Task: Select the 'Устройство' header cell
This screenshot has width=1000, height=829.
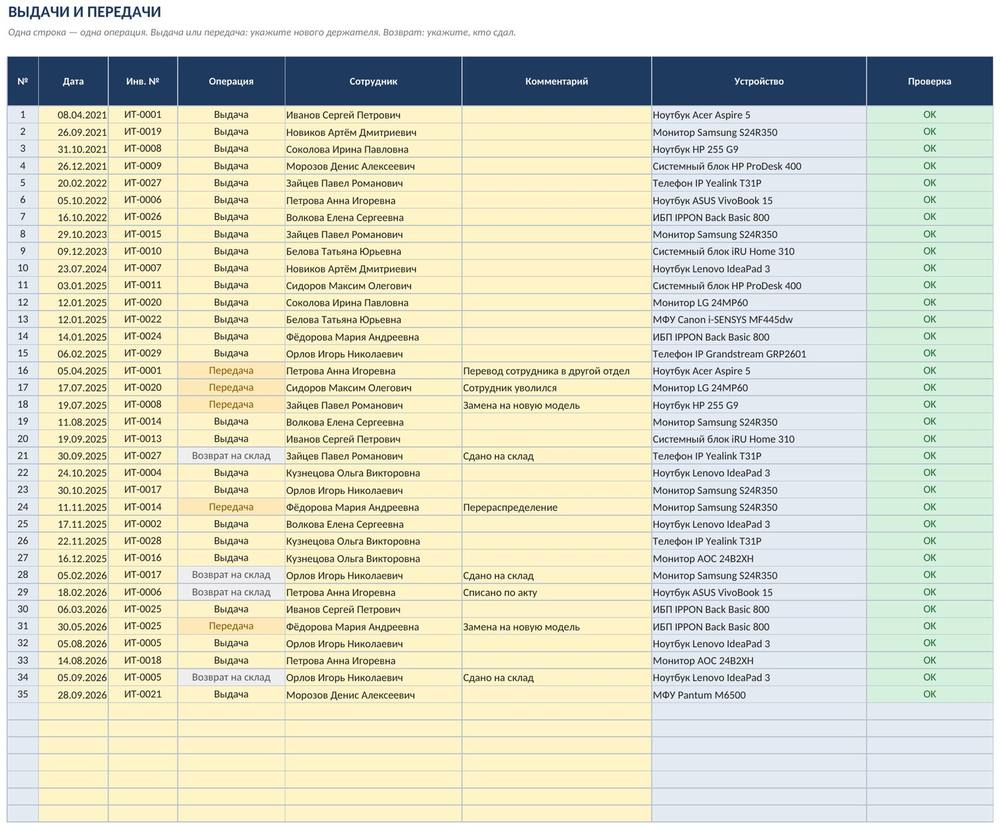Action: pyautogui.click(x=758, y=81)
